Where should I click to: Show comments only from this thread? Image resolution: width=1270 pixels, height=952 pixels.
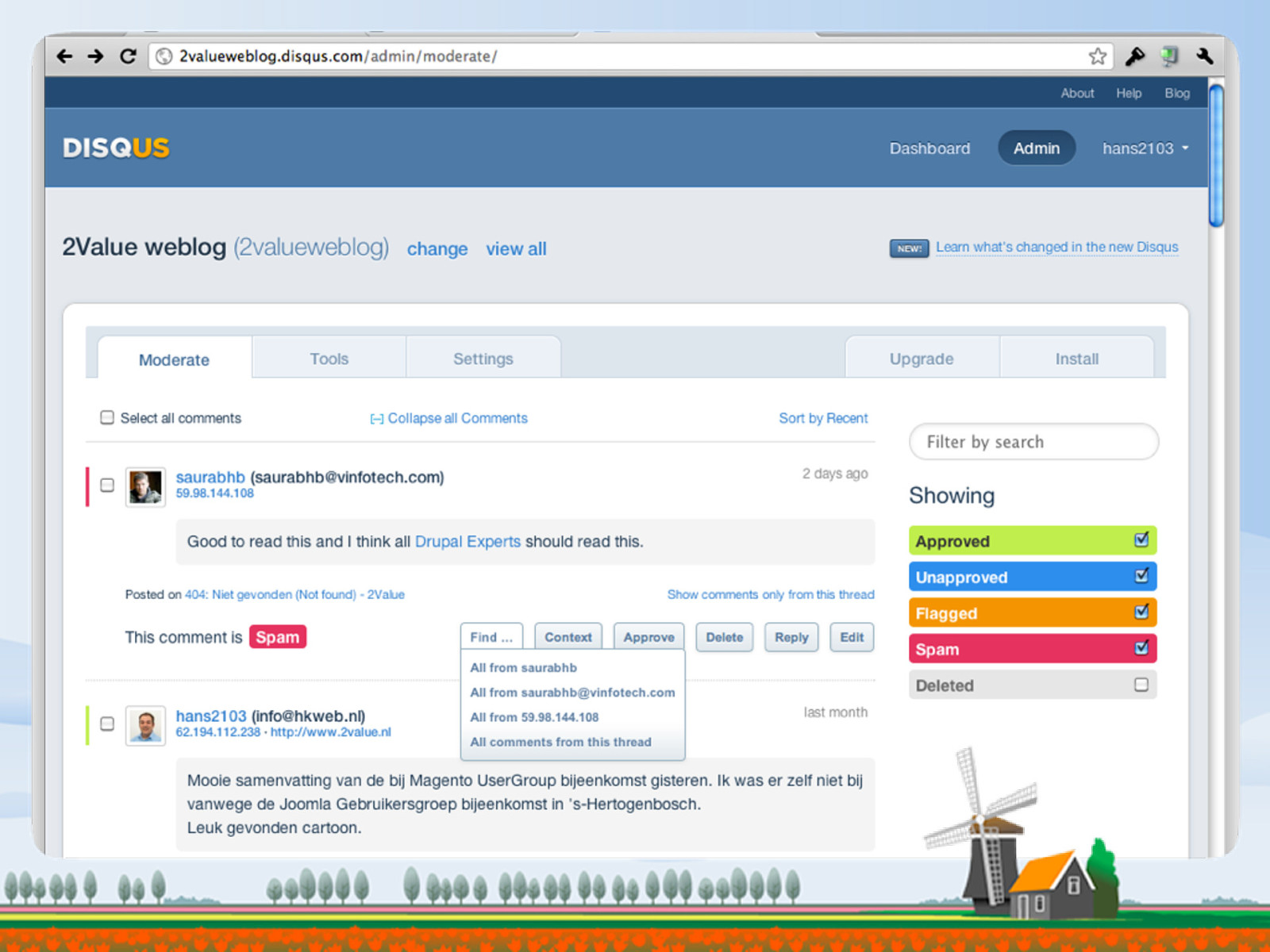coord(771,594)
